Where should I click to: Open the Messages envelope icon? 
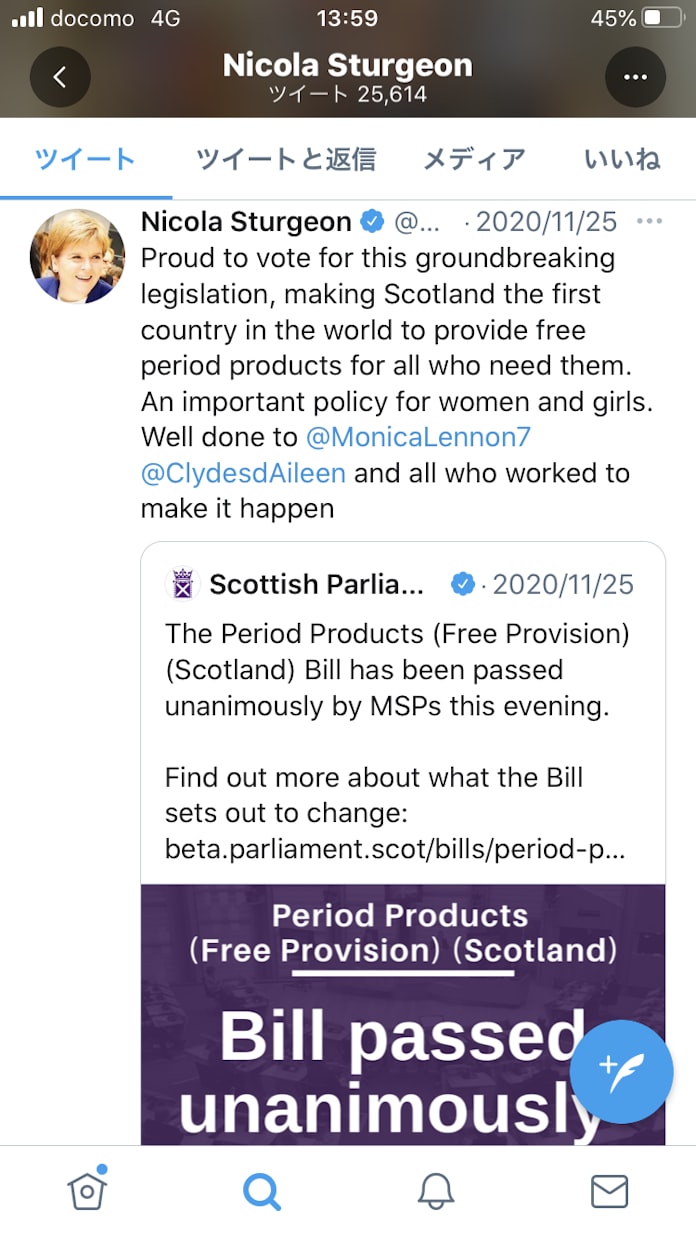(609, 1191)
